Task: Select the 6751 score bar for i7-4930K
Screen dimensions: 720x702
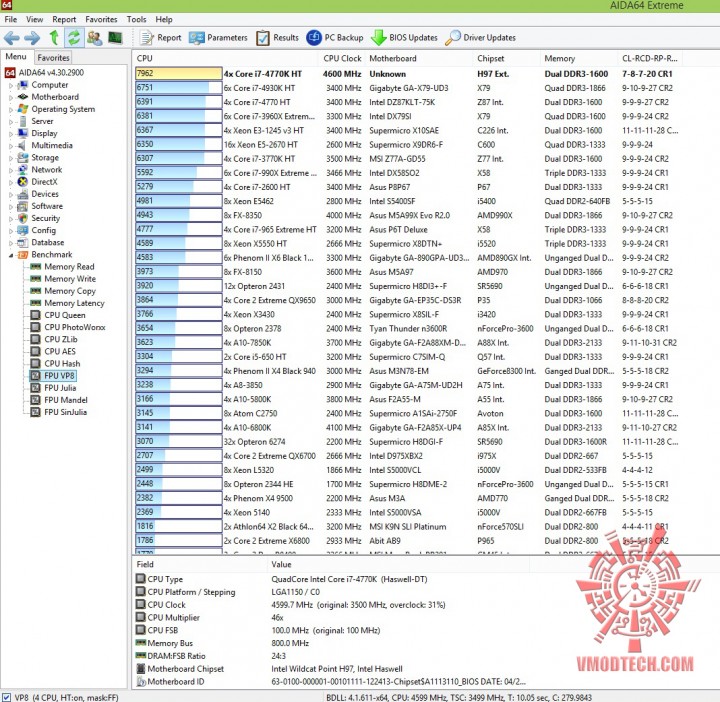Action: (x=179, y=88)
